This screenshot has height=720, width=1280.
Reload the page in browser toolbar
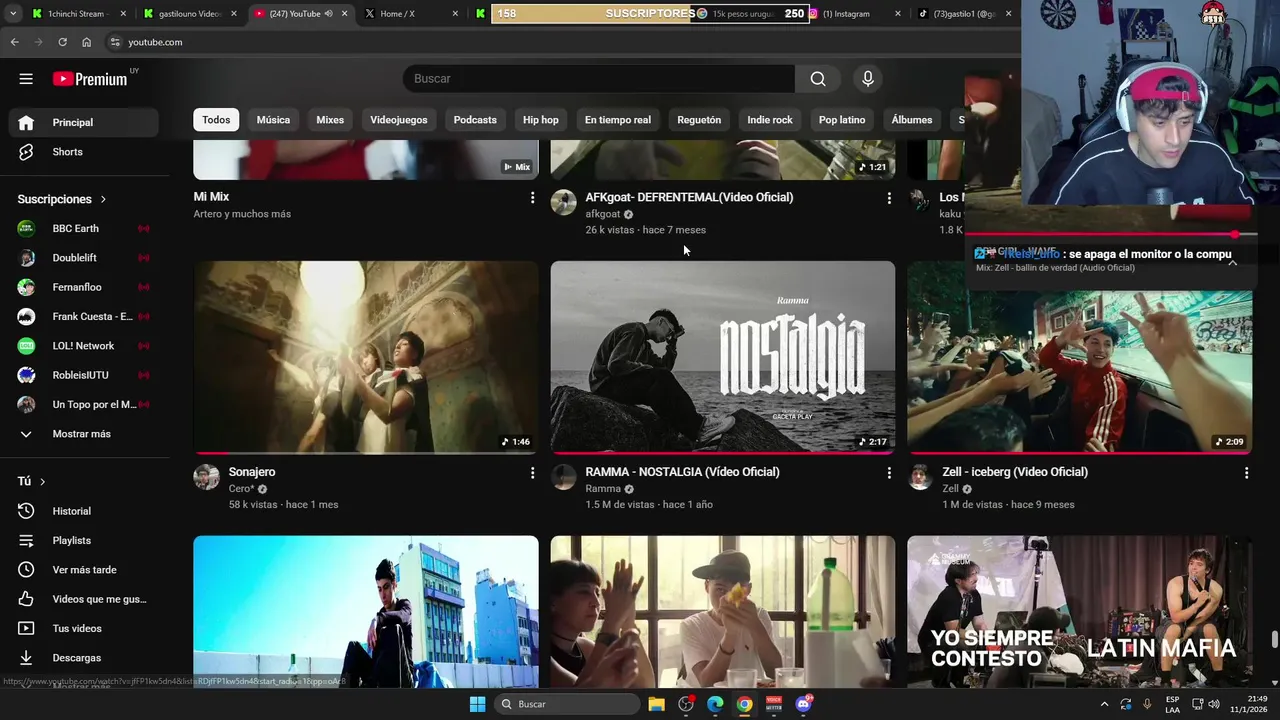click(x=62, y=42)
